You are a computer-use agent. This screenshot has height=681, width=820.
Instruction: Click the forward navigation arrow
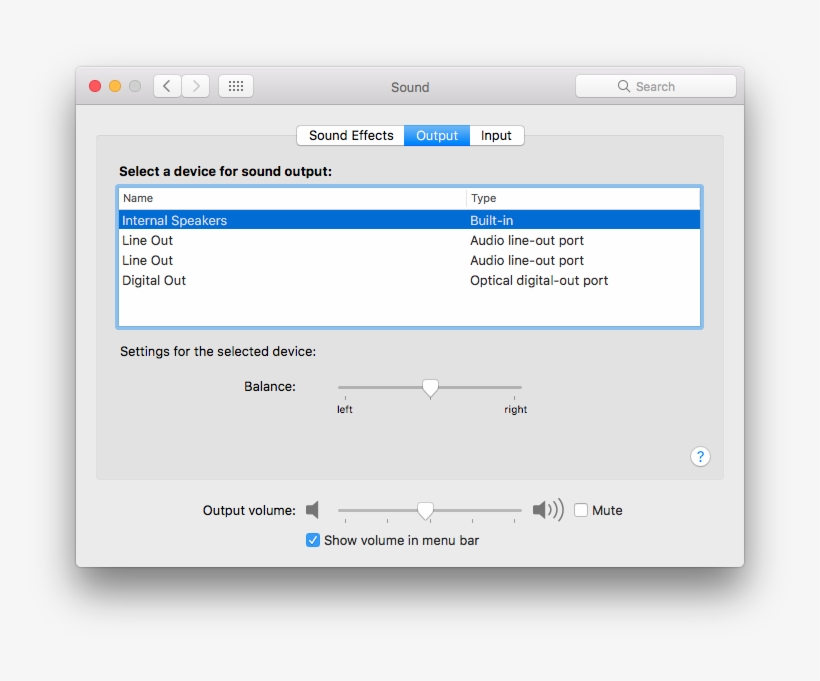point(197,85)
